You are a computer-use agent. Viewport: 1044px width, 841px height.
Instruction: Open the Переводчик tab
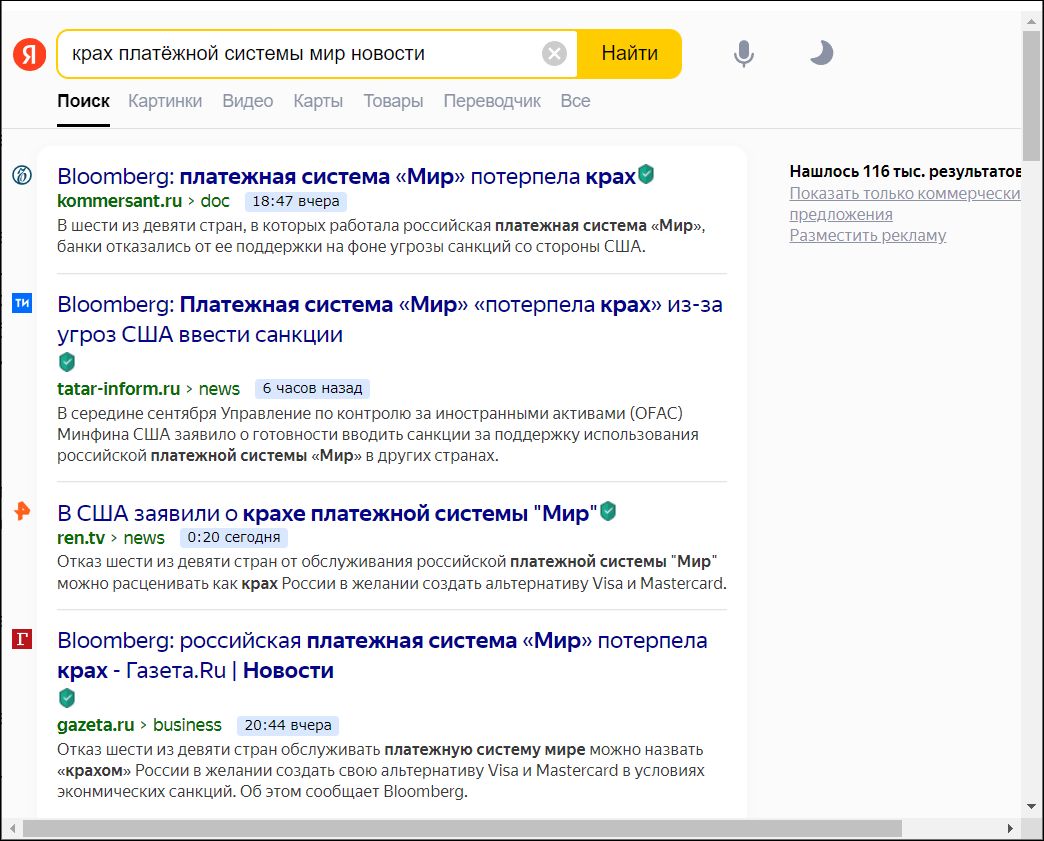coord(492,101)
